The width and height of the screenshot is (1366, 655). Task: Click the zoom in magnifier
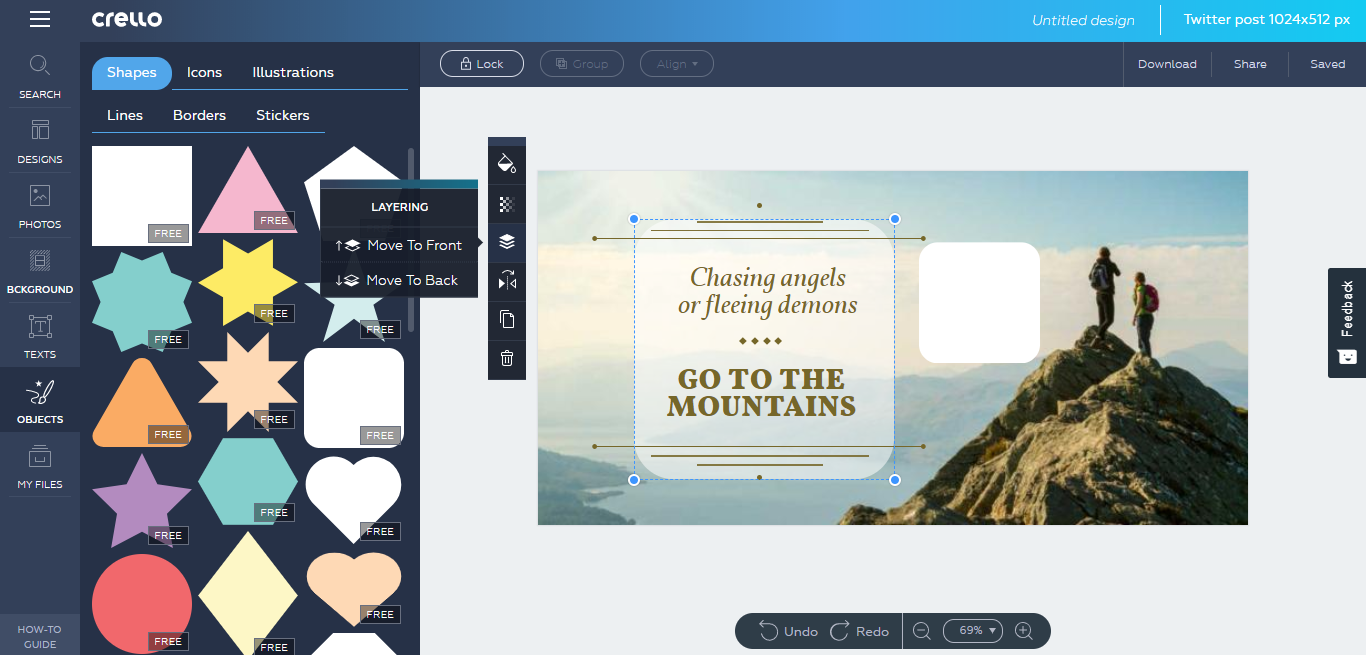[x=1024, y=631]
